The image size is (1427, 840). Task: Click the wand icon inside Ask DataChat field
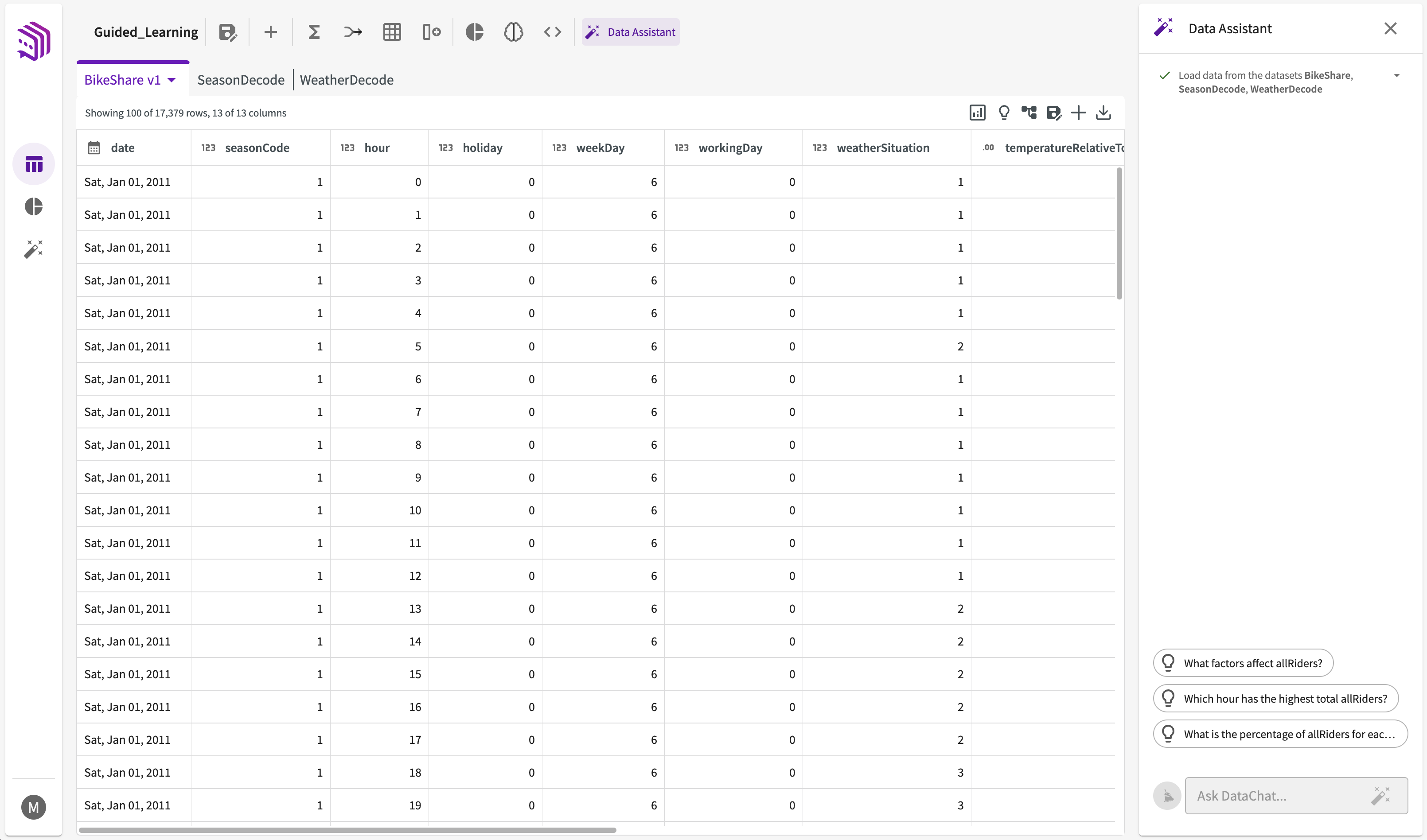[1380, 796]
